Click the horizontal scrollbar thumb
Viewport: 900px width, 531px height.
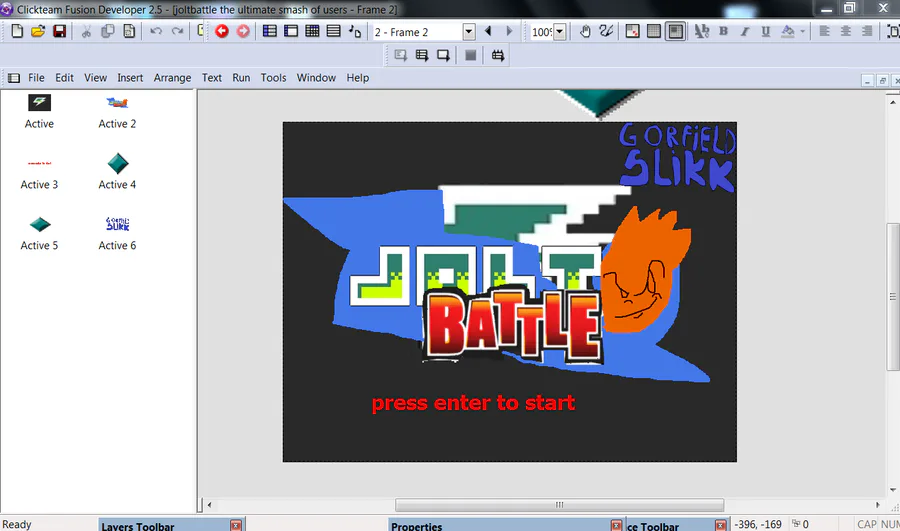coord(559,505)
